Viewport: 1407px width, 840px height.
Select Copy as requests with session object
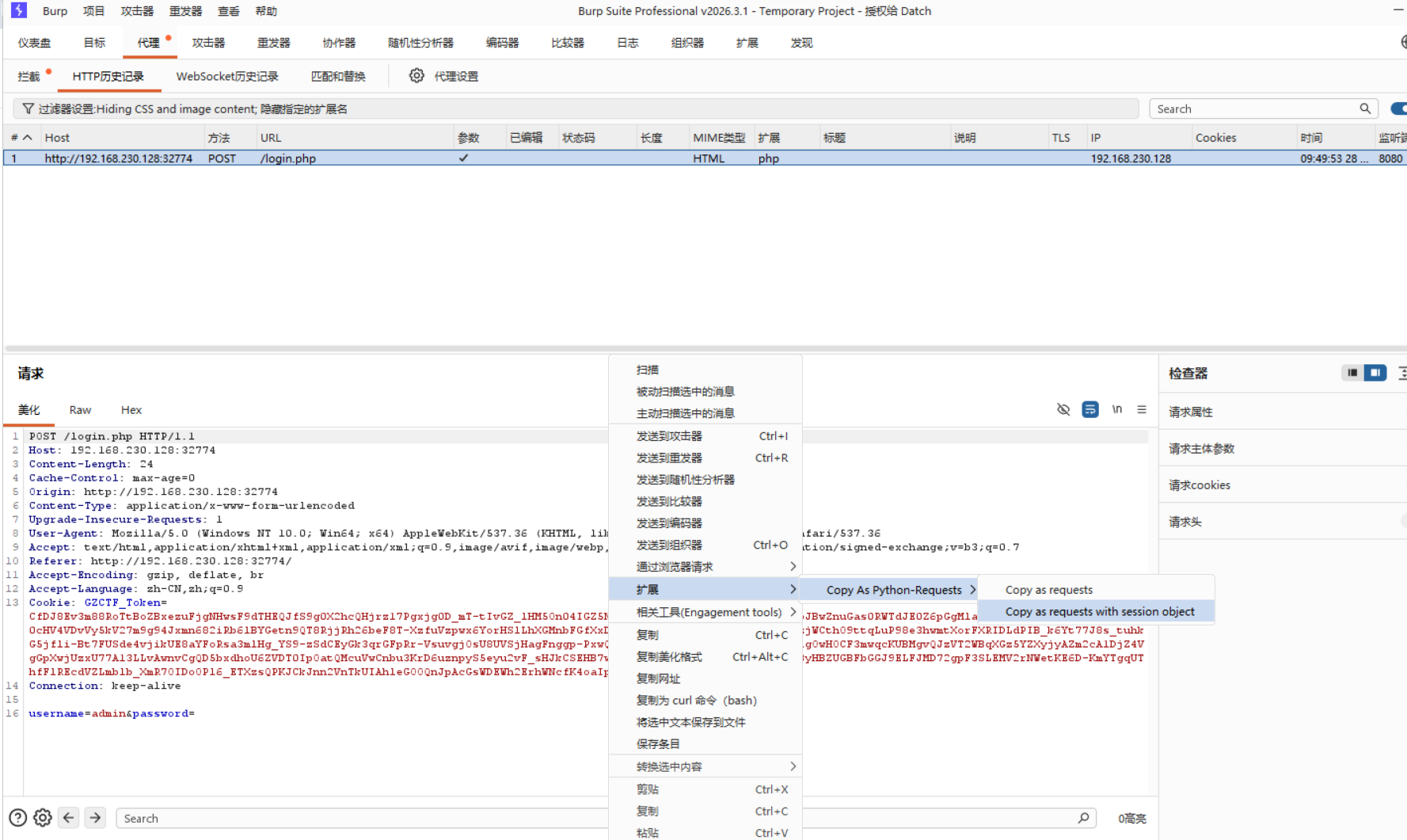point(1096,611)
